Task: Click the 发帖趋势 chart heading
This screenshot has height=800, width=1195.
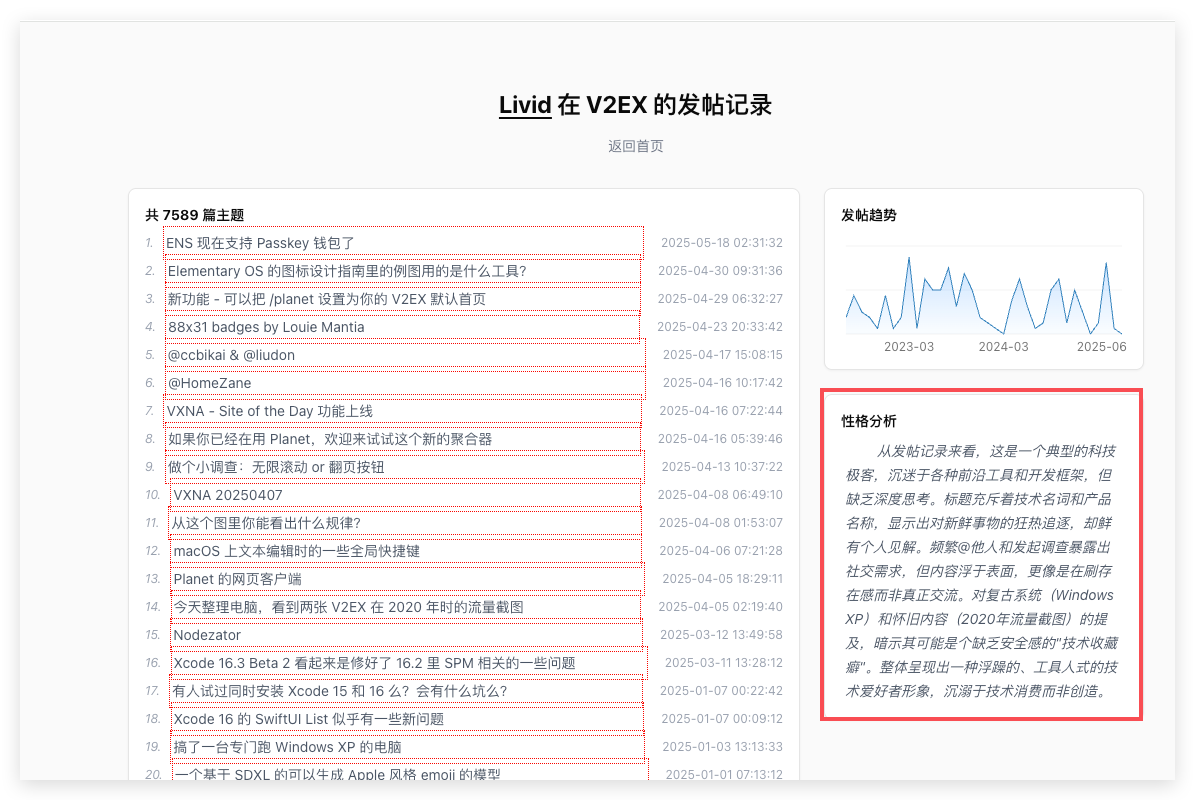Action: pyautogui.click(x=869, y=216)
